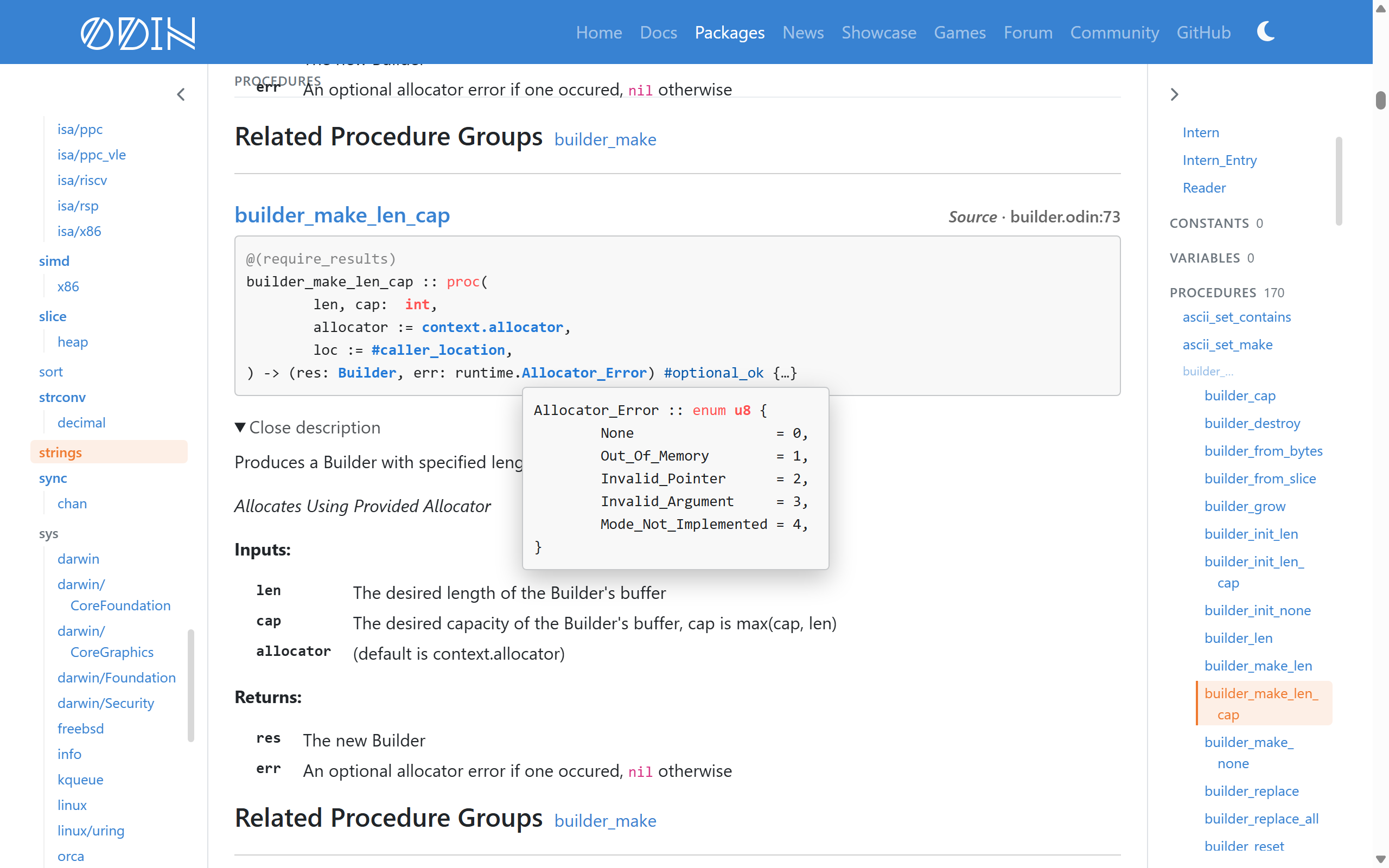This screenshot has height=868, width=1389.
Task: Click the #caller_location directive link
Action: [438, 350]
